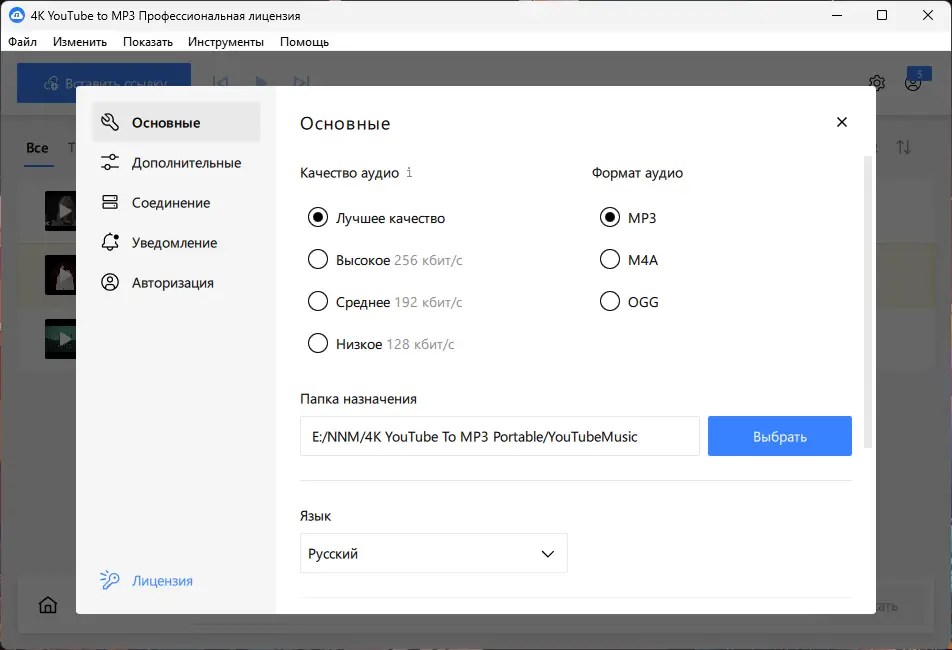The image size is (952, 650).
Task: Click the wrench icon beside Основные
Action: tap(111, 122)
